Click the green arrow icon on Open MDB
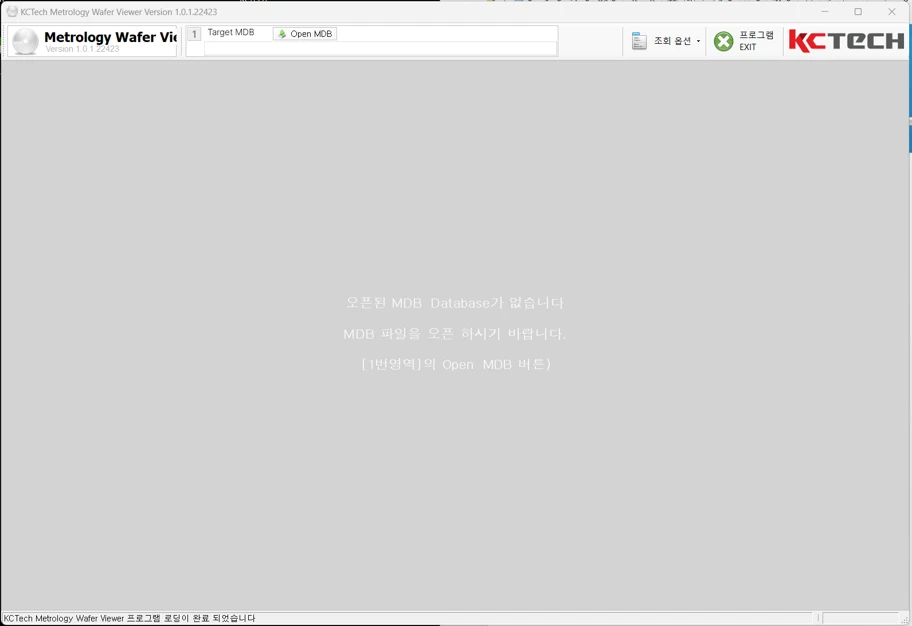Viewport: 912px width, 626px height. coord(282,34)
